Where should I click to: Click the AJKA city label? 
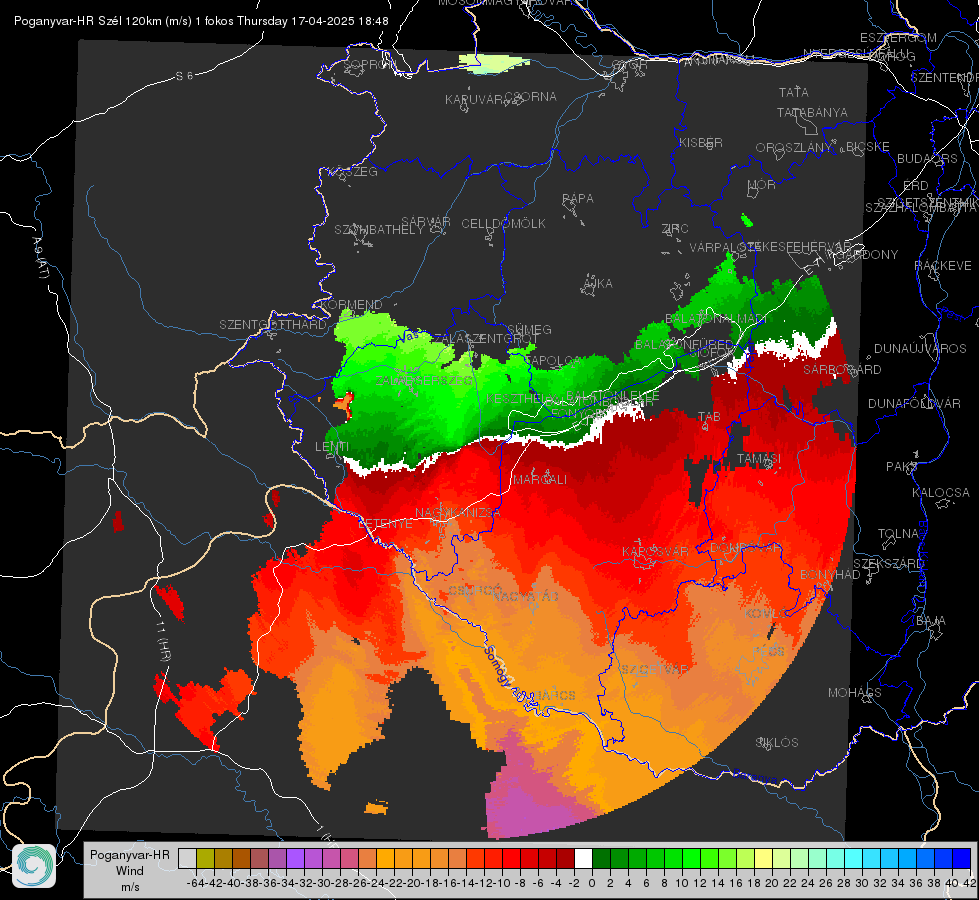click(598, 284)
